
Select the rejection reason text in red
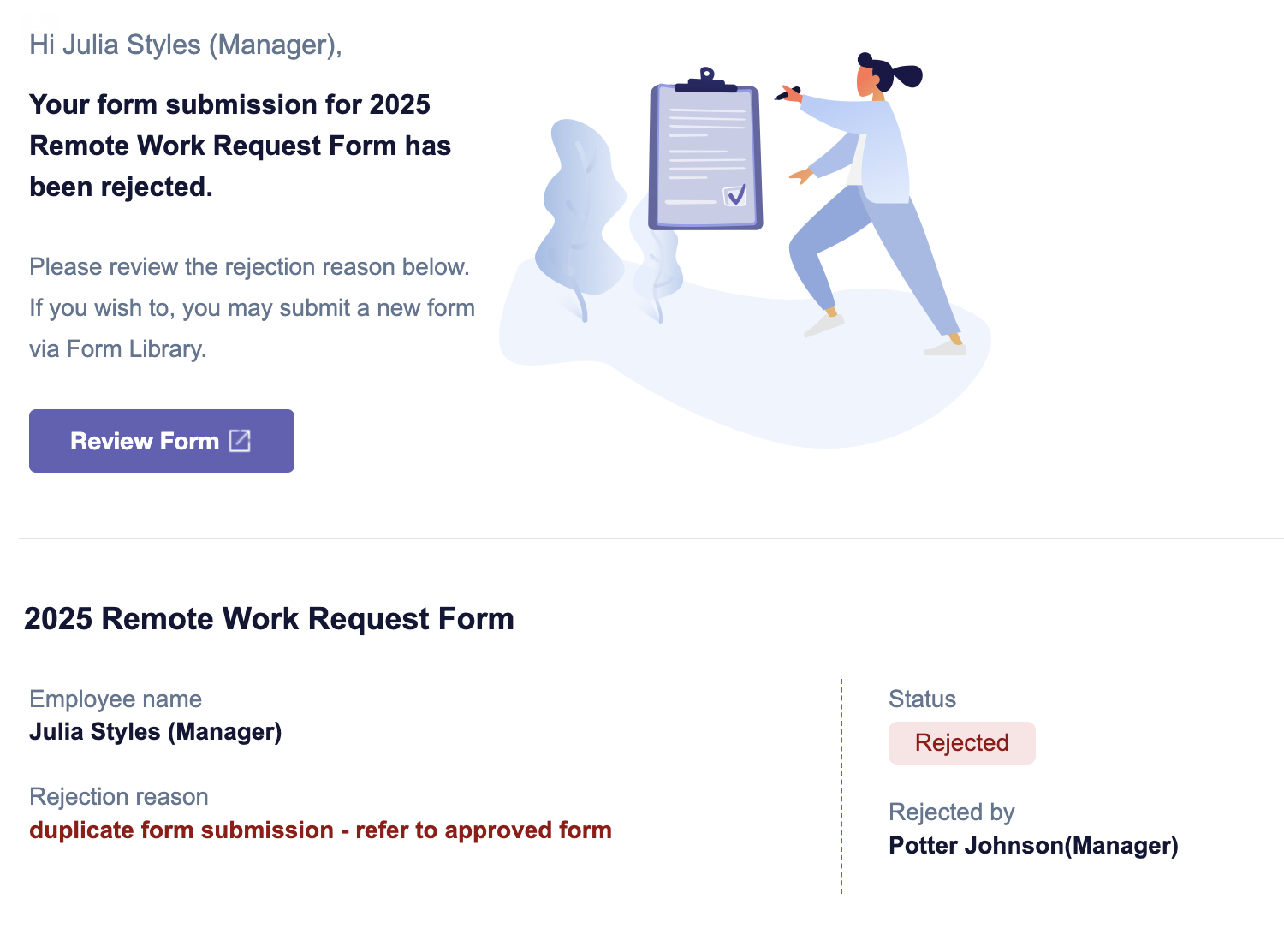tap(320, 830)
